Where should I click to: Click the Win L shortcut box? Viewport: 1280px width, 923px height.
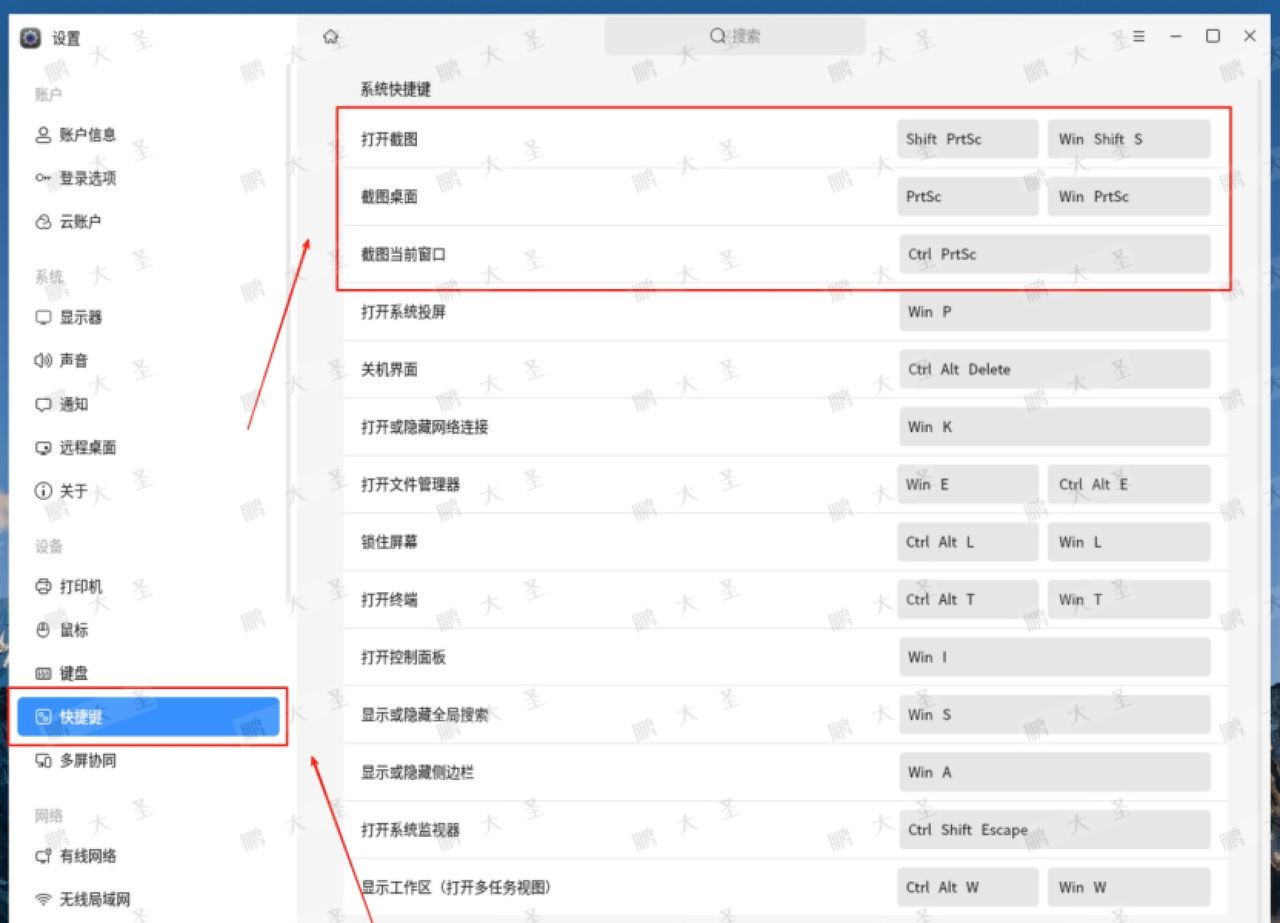[1129, 542]
